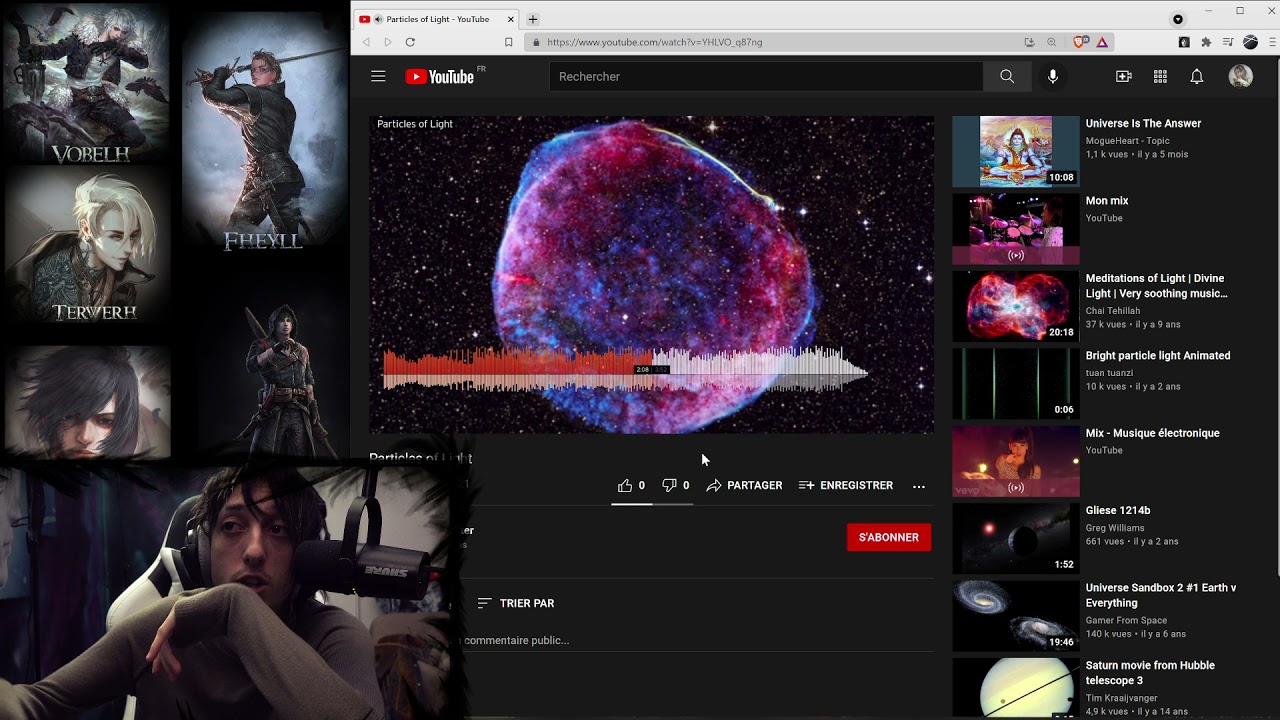Click the Greg Williams channel name

[1117, 528]
